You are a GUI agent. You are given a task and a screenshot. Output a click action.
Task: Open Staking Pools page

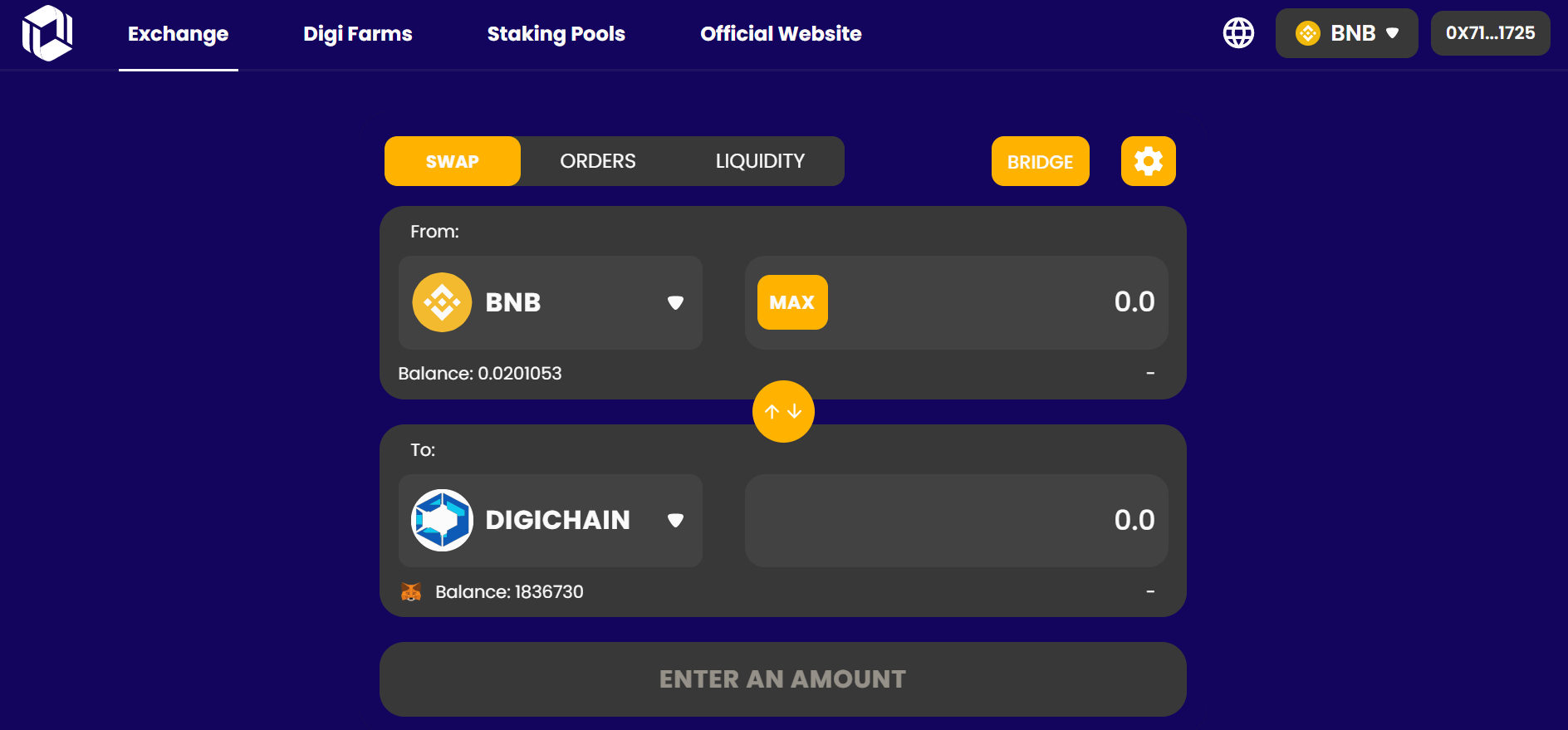pyautogui.click(x=556, y=33)
